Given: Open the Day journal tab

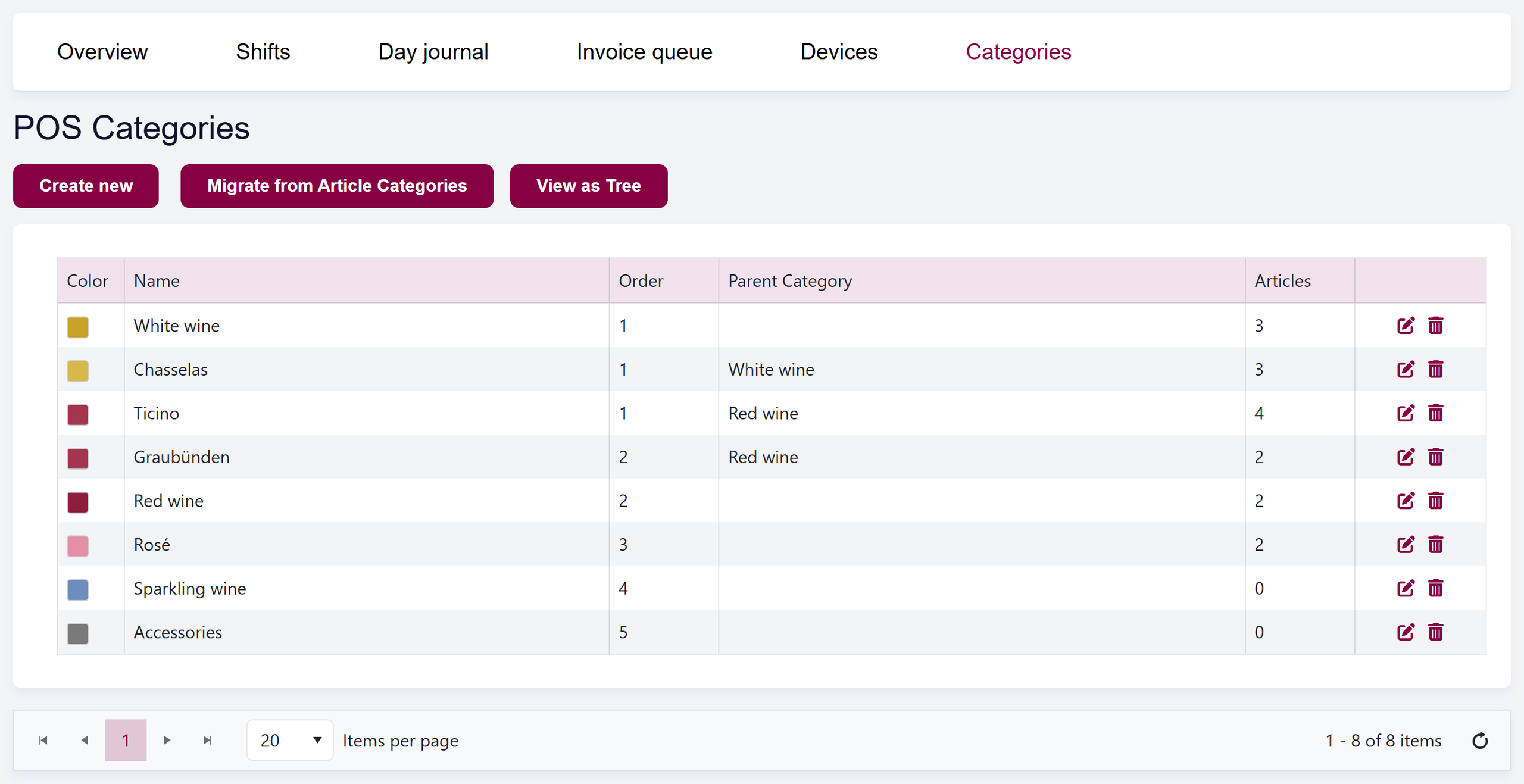Looking at the screenshot, I should point(433,52).
